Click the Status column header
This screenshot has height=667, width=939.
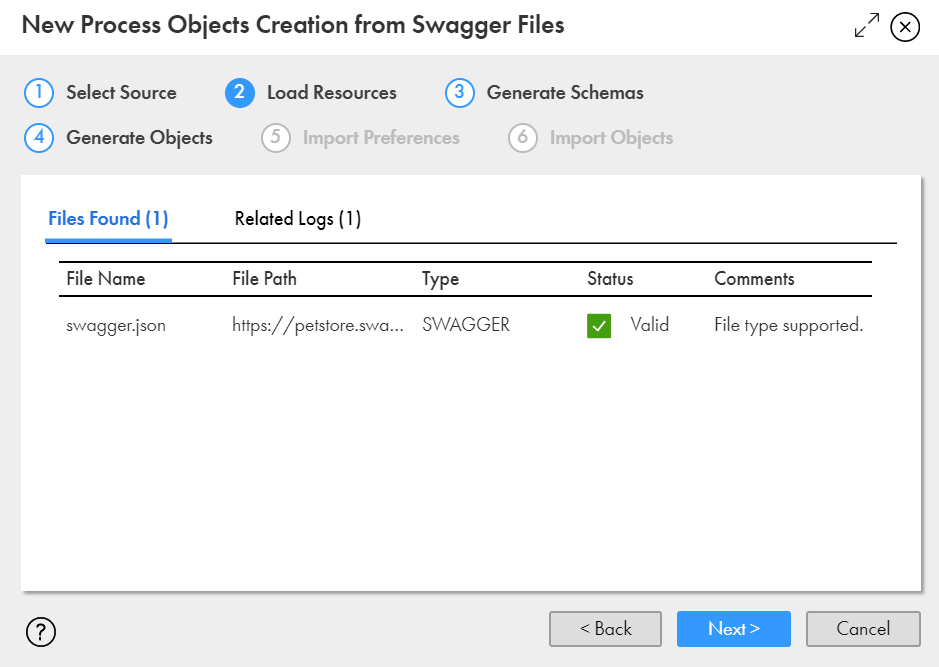610,279
